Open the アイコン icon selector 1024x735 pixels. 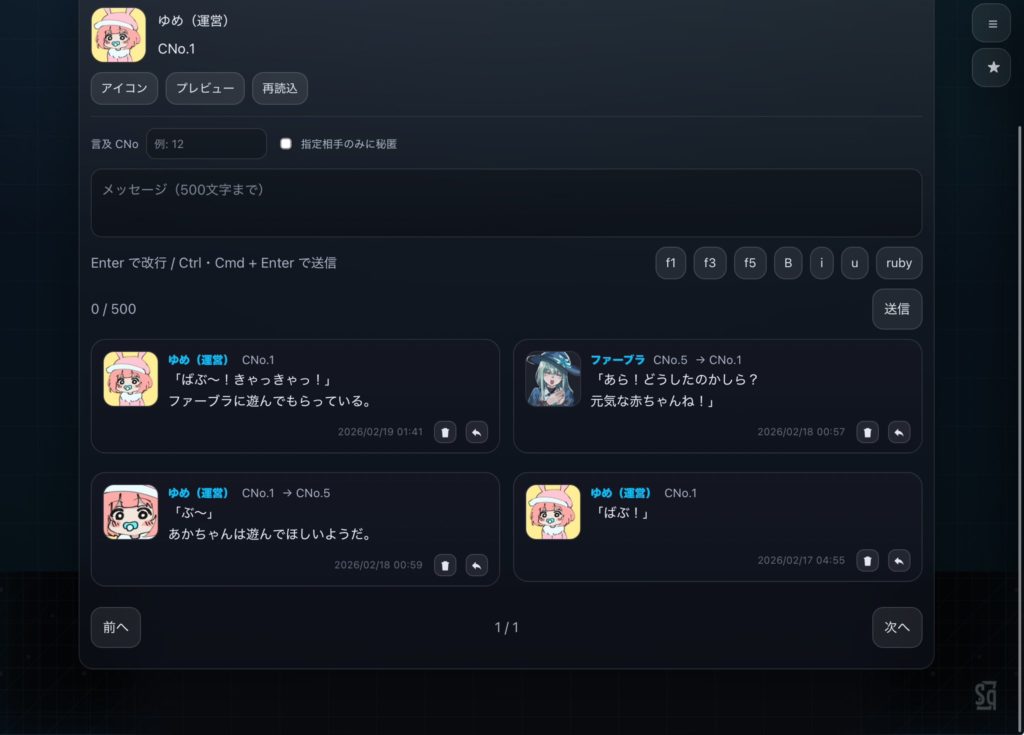(124, 88)
